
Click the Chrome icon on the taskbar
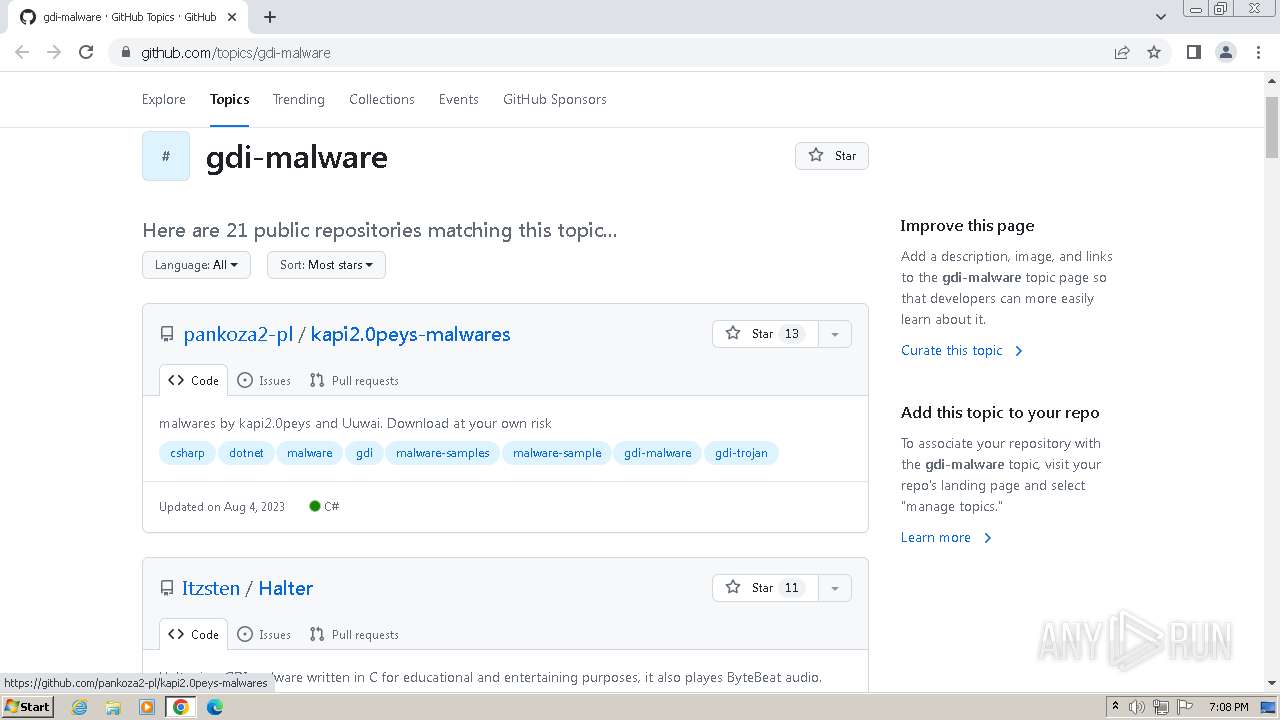tap(181, 707)
